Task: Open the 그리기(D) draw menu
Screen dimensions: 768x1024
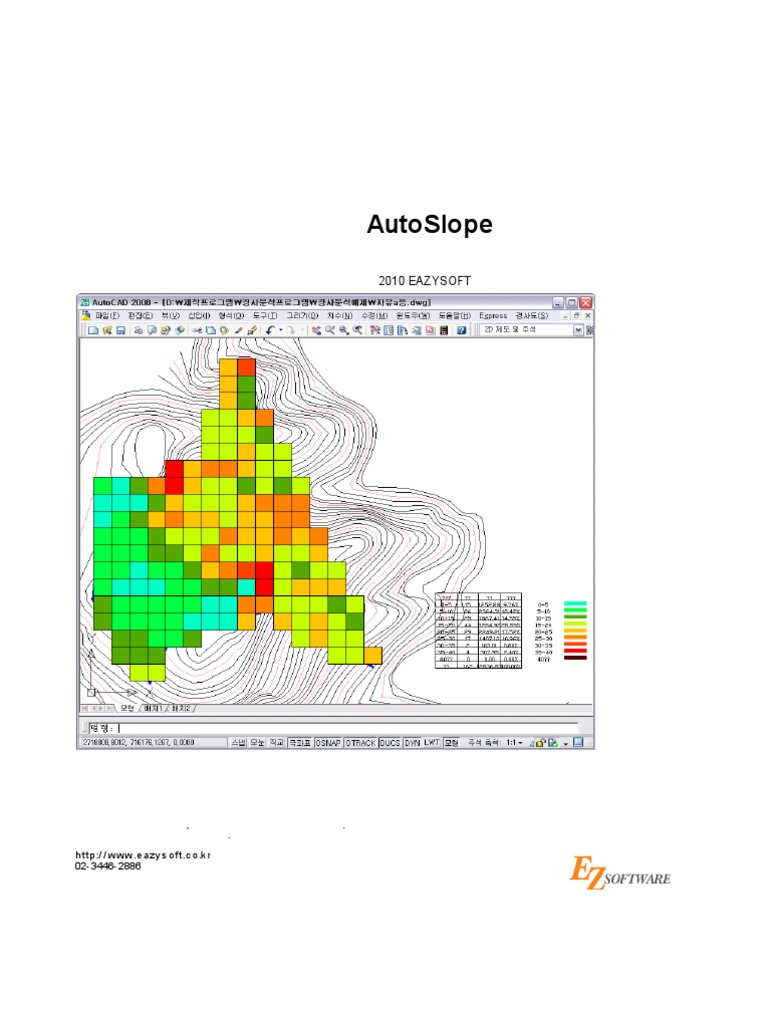Action: tap(302, 315)
